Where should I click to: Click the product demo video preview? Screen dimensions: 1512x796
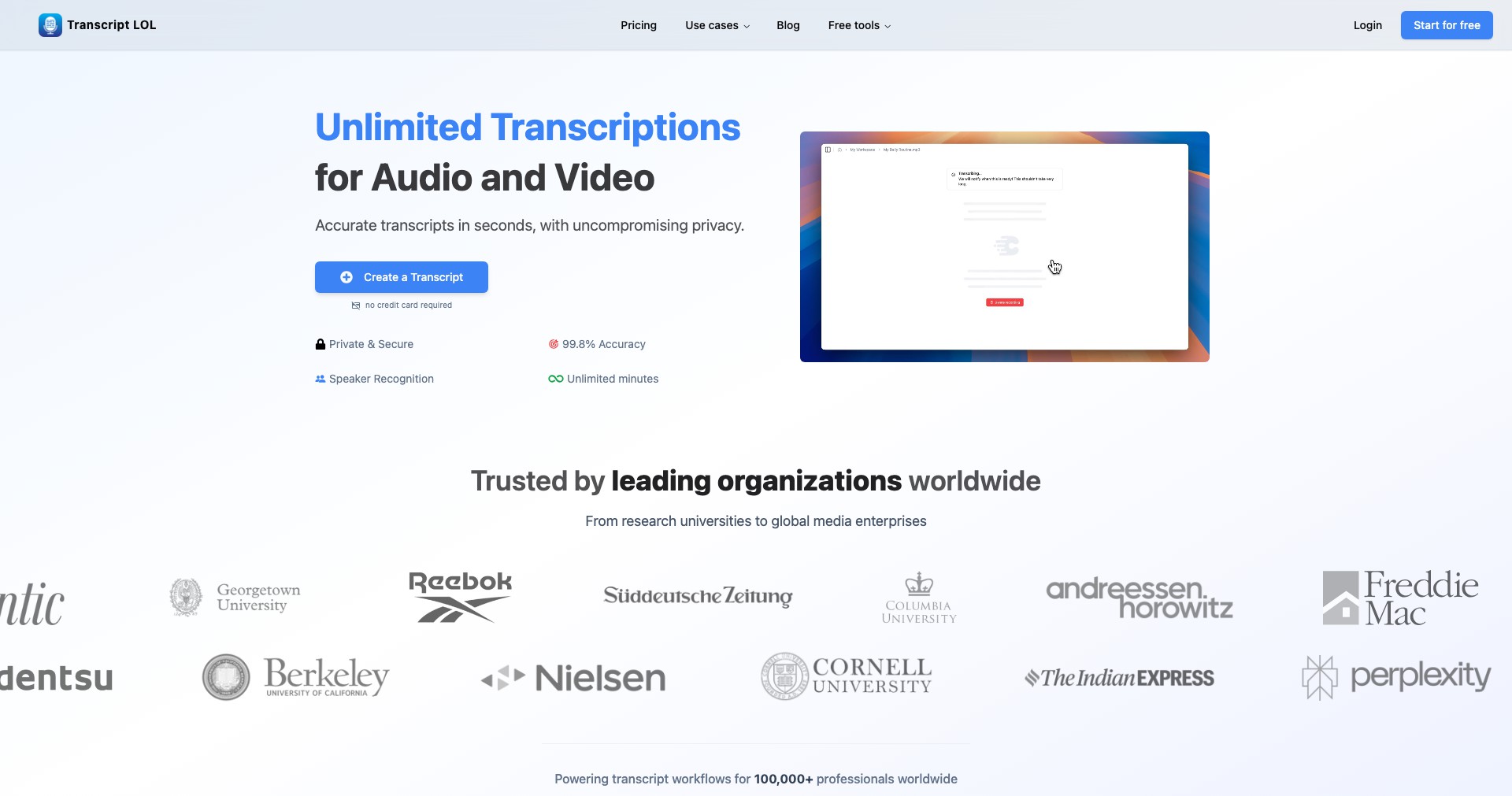click(x=1005, y=246)
